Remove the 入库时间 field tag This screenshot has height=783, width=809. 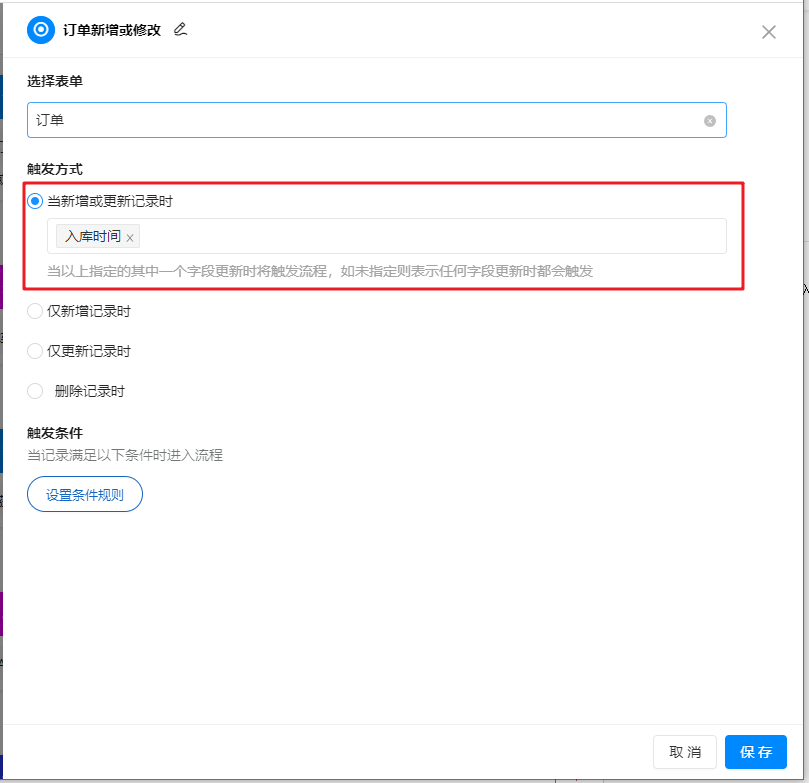coord(130,238)
